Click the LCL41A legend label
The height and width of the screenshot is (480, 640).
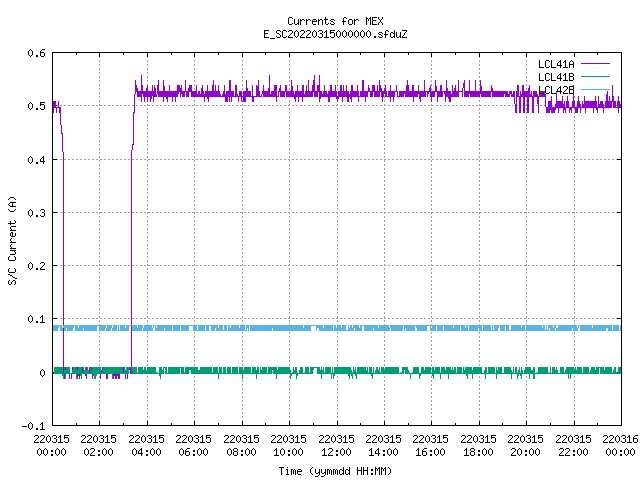[x=556, y=64]
